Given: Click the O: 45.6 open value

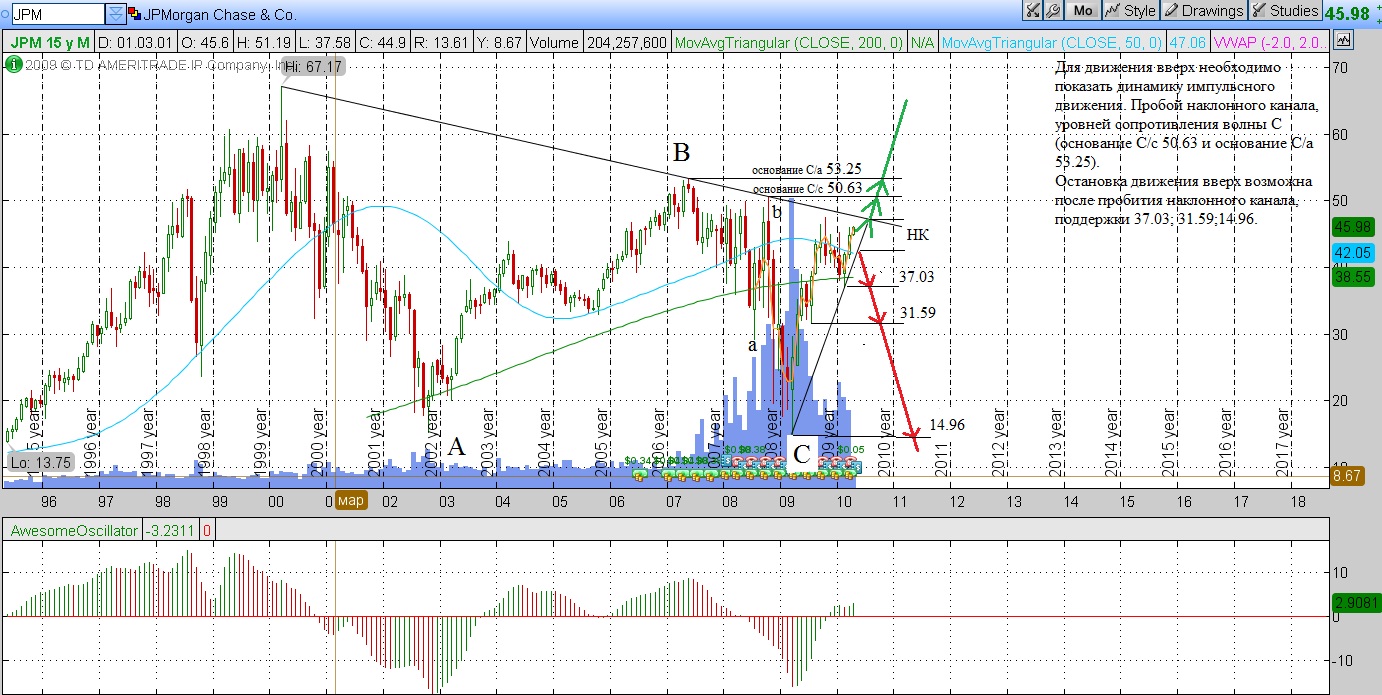Looking at the screenshot, I should (x=207, y=42).
